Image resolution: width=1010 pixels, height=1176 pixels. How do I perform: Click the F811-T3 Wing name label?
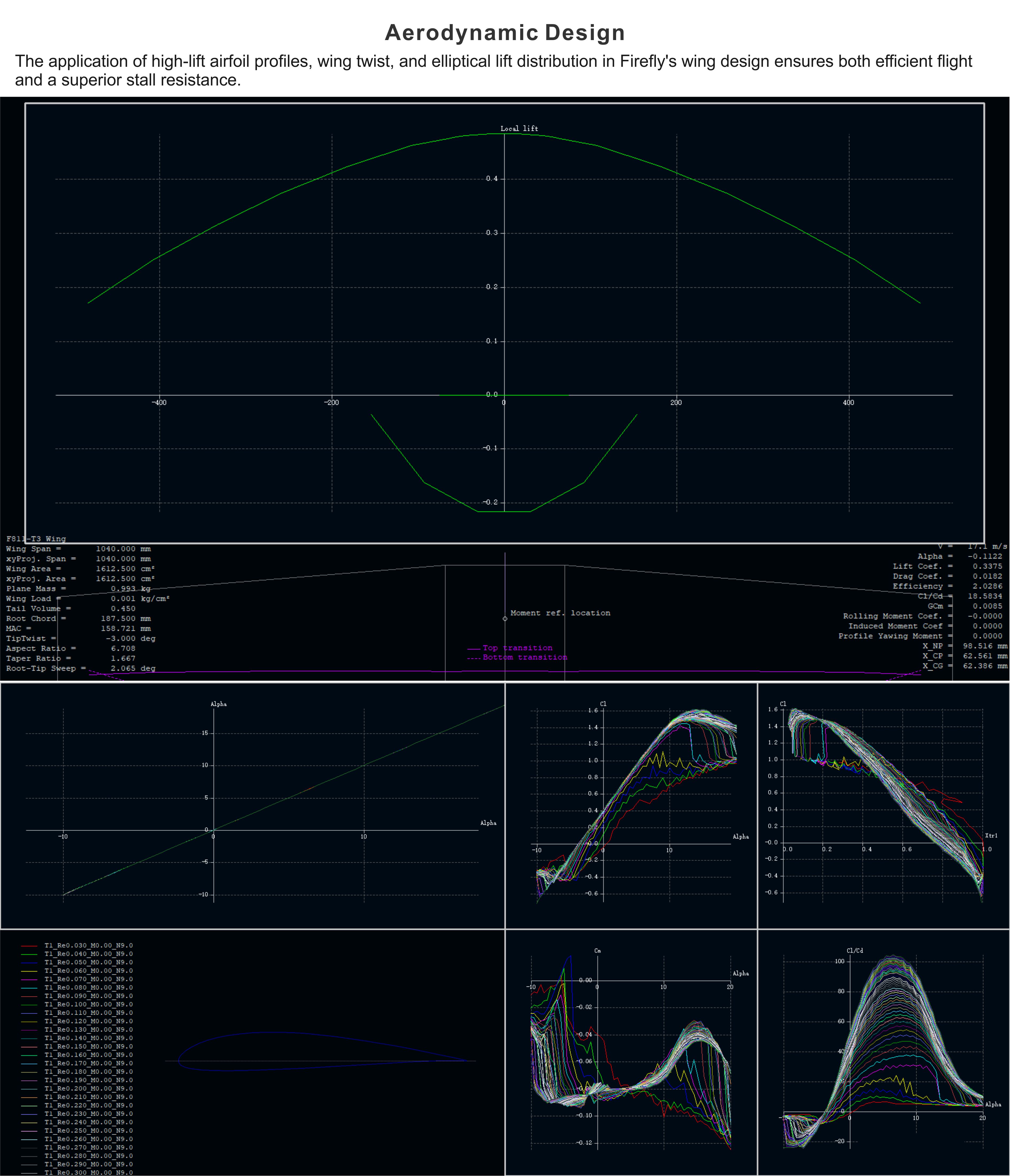click(36, 539)
